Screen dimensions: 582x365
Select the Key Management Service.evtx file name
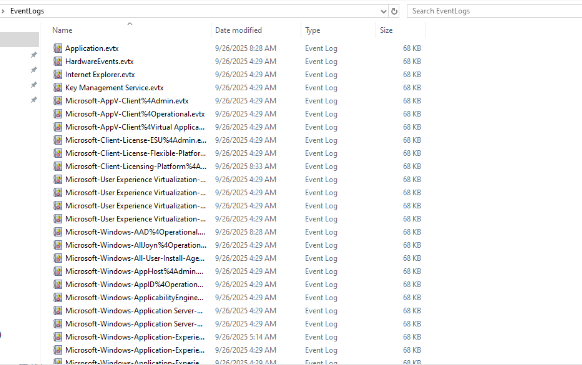click(x=114, y=88)
